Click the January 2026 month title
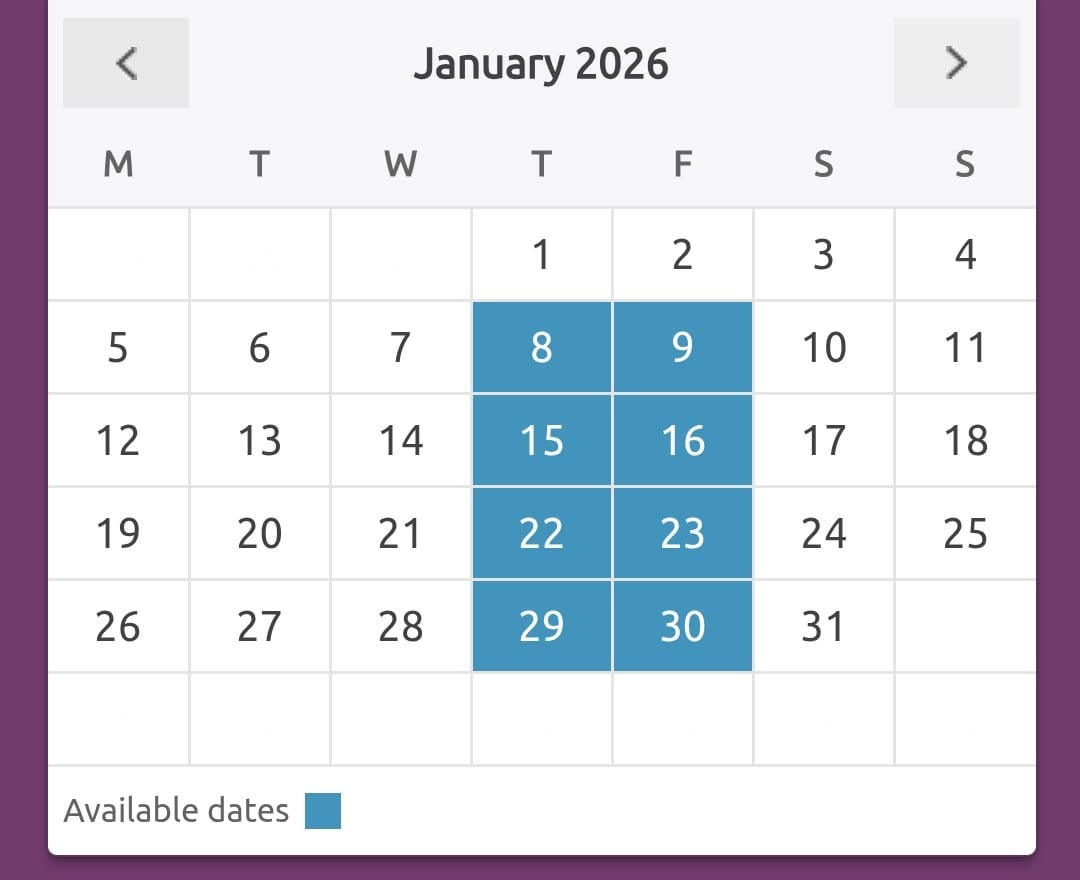 point(541,64)
